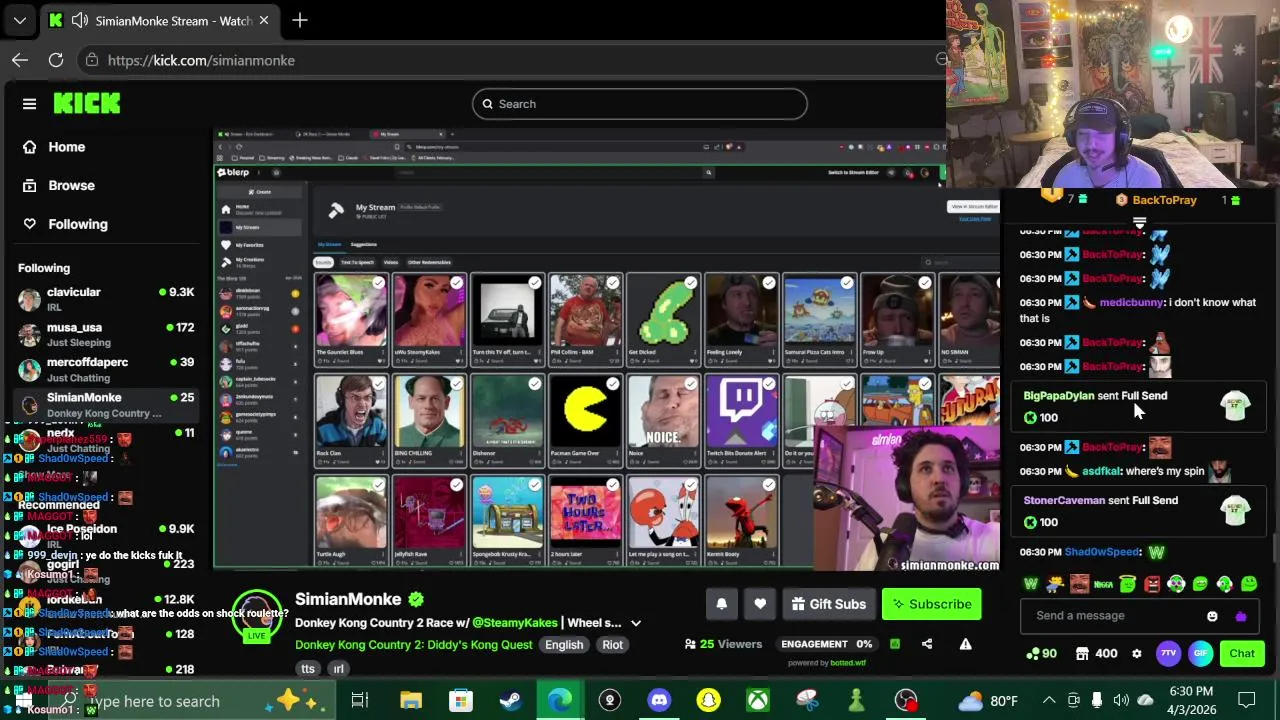1280x720 pixels.
Task: Click the chat panel scrollbar
Action: point(1274,548)
